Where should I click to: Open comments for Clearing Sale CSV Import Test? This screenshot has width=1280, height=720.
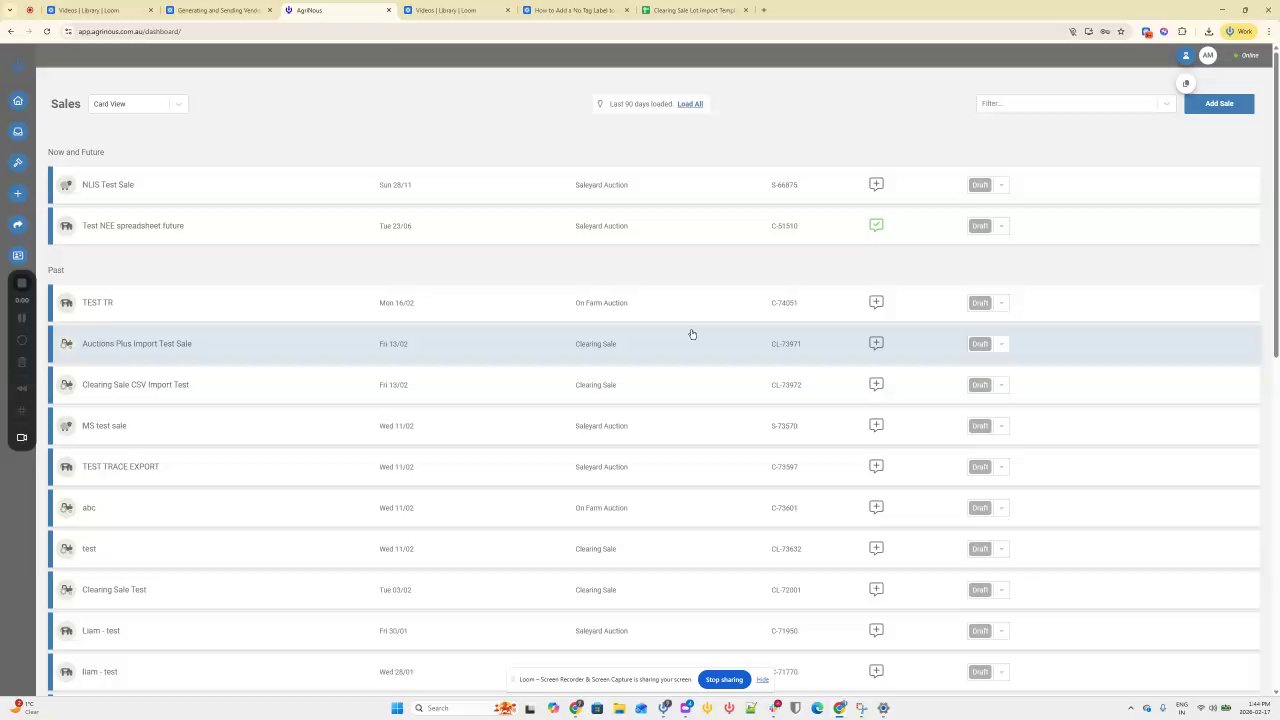point(876,384)
